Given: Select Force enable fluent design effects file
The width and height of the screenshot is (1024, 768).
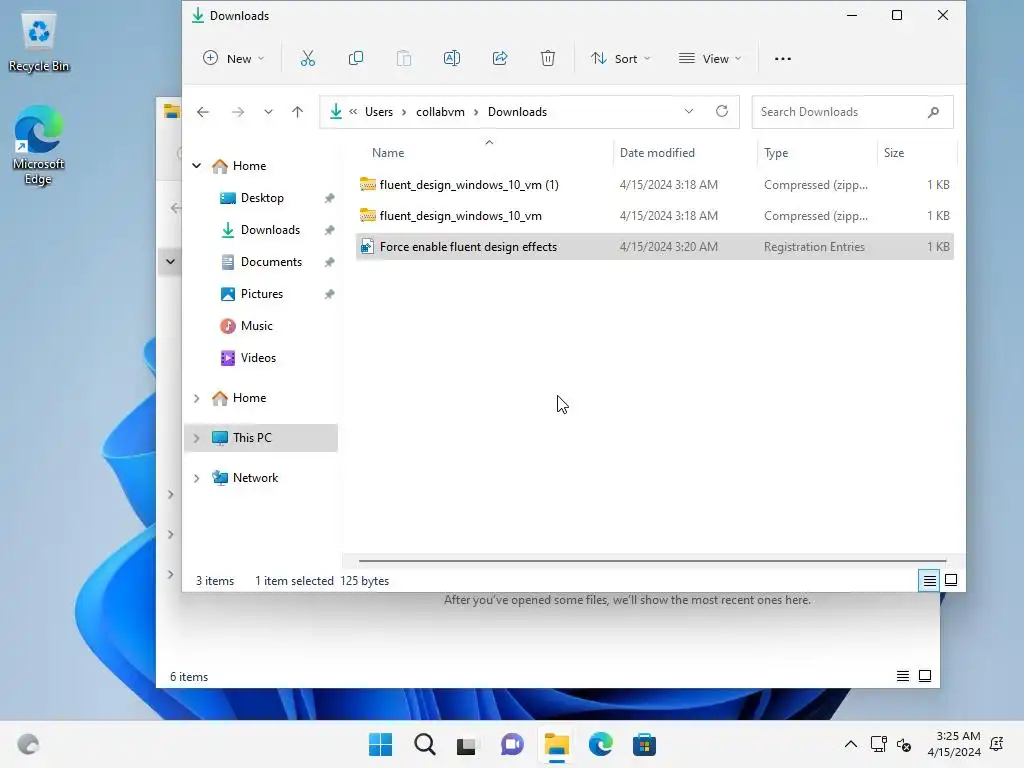Looking at the screenshot, I should pos(654,247).
